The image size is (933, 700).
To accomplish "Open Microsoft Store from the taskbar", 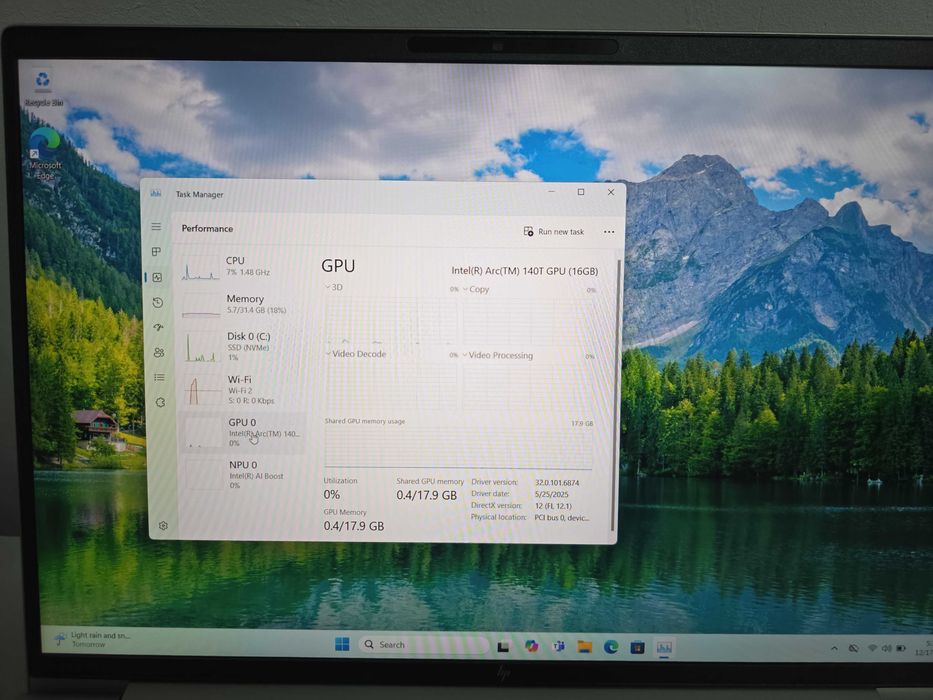I will click(x=637, y=647).
